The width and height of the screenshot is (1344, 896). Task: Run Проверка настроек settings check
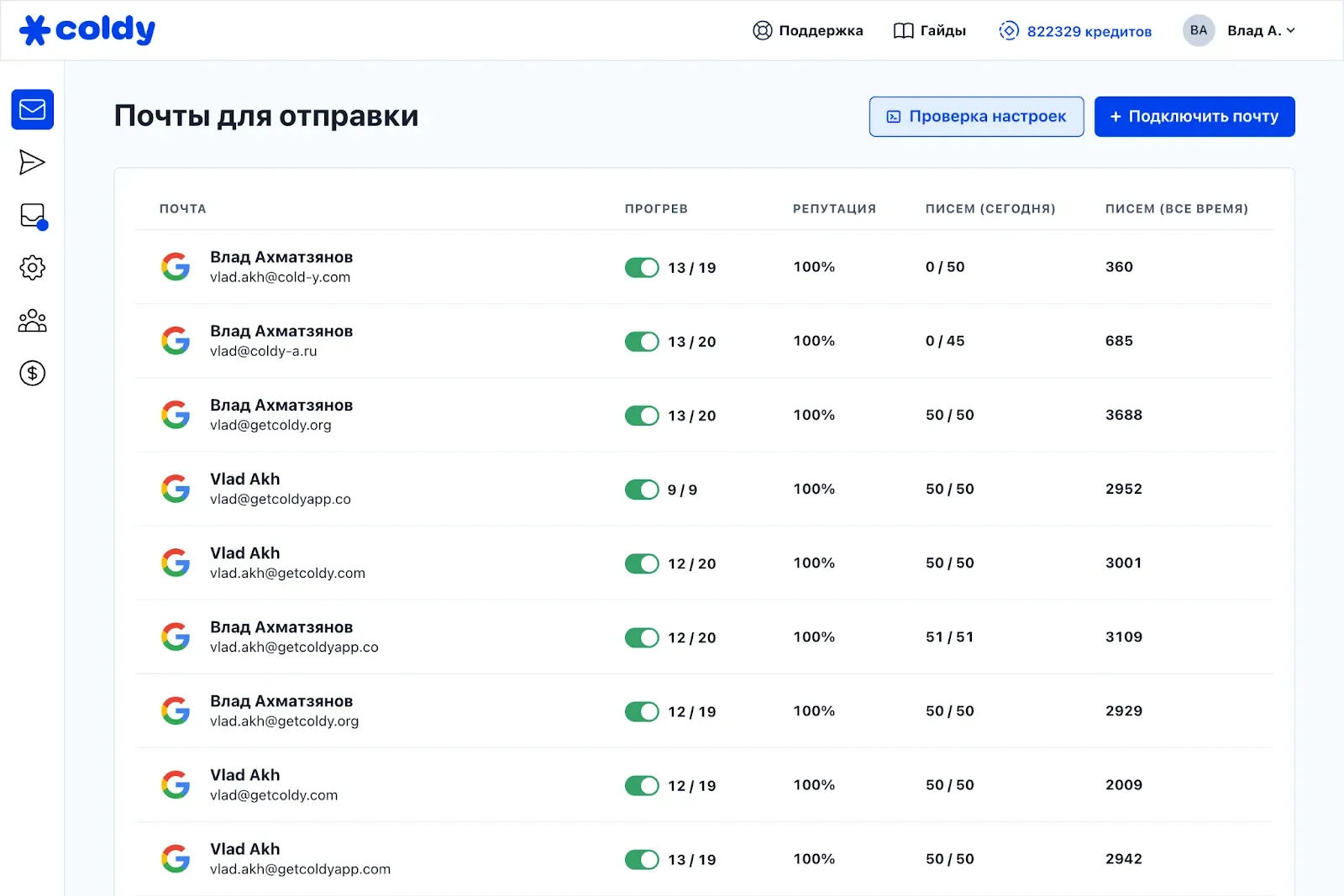tap(976, 116)
